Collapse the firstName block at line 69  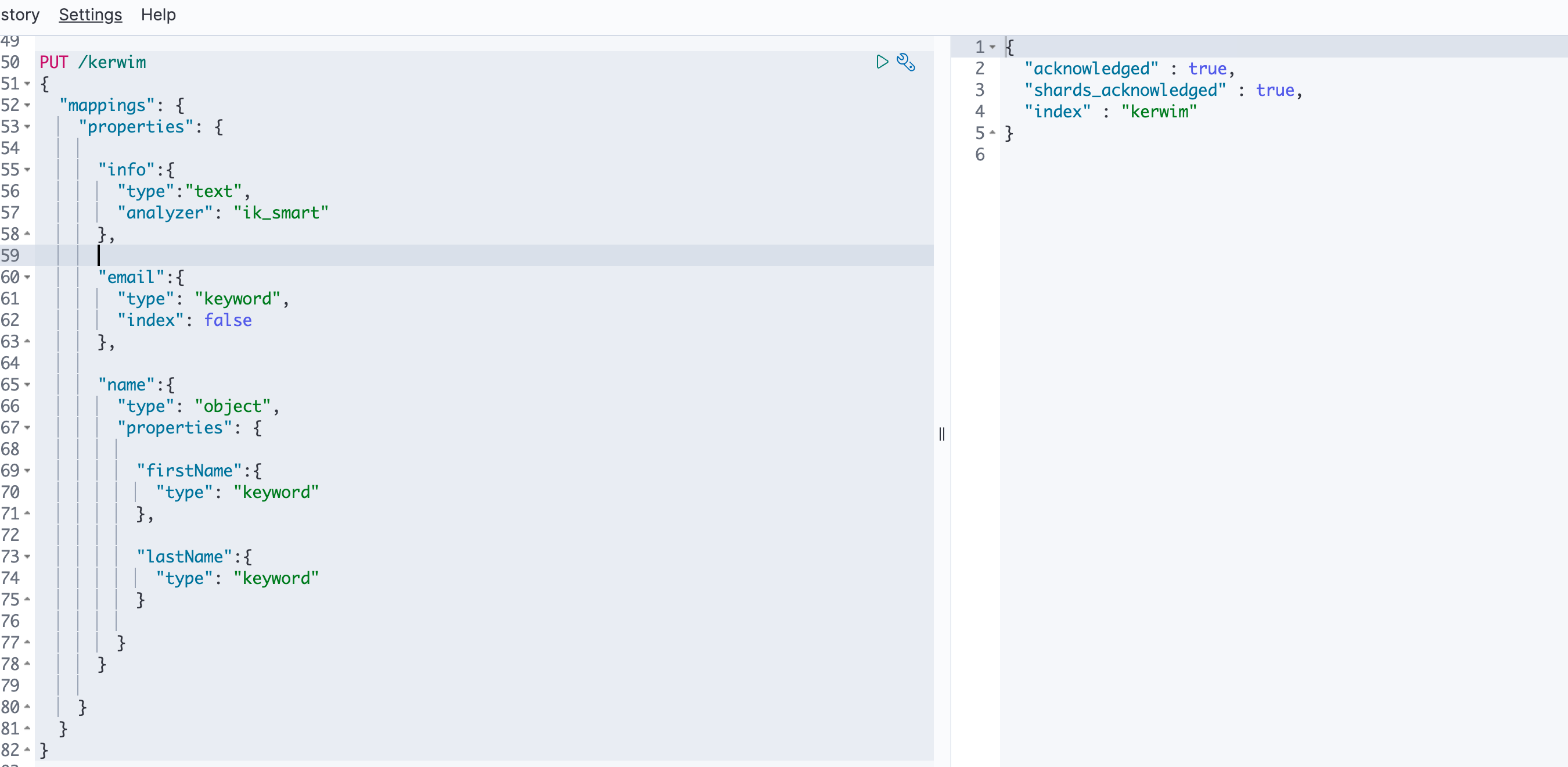27,470
